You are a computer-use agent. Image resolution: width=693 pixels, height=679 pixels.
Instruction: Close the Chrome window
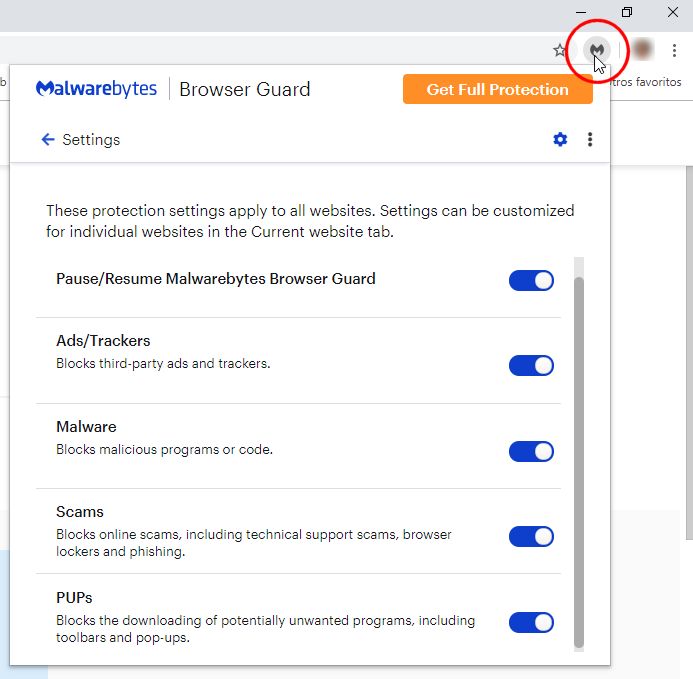tap(673, 12)
